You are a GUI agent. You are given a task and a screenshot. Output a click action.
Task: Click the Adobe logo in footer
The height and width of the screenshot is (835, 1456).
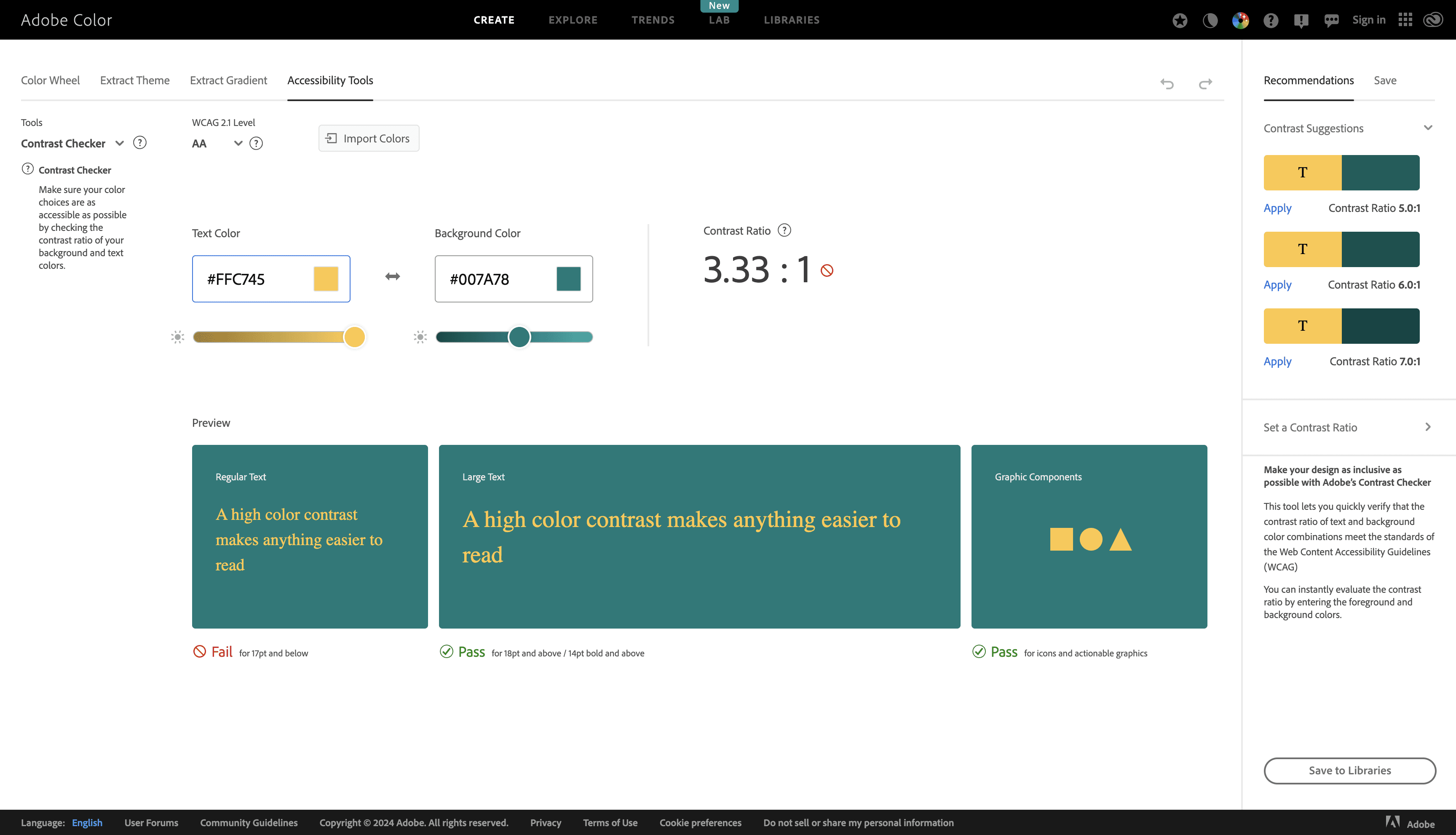[1410, 823]
